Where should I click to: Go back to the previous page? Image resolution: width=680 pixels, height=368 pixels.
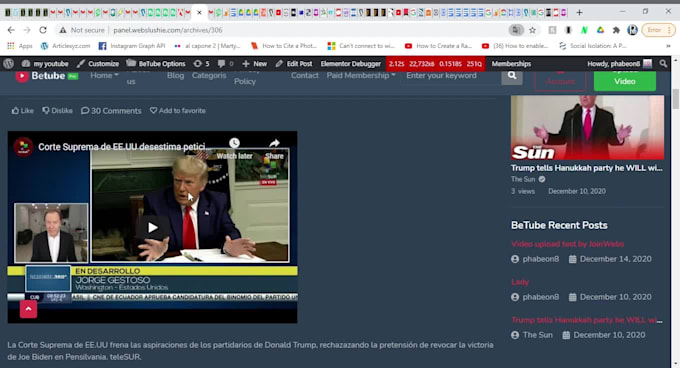click(x=11, y=30)
